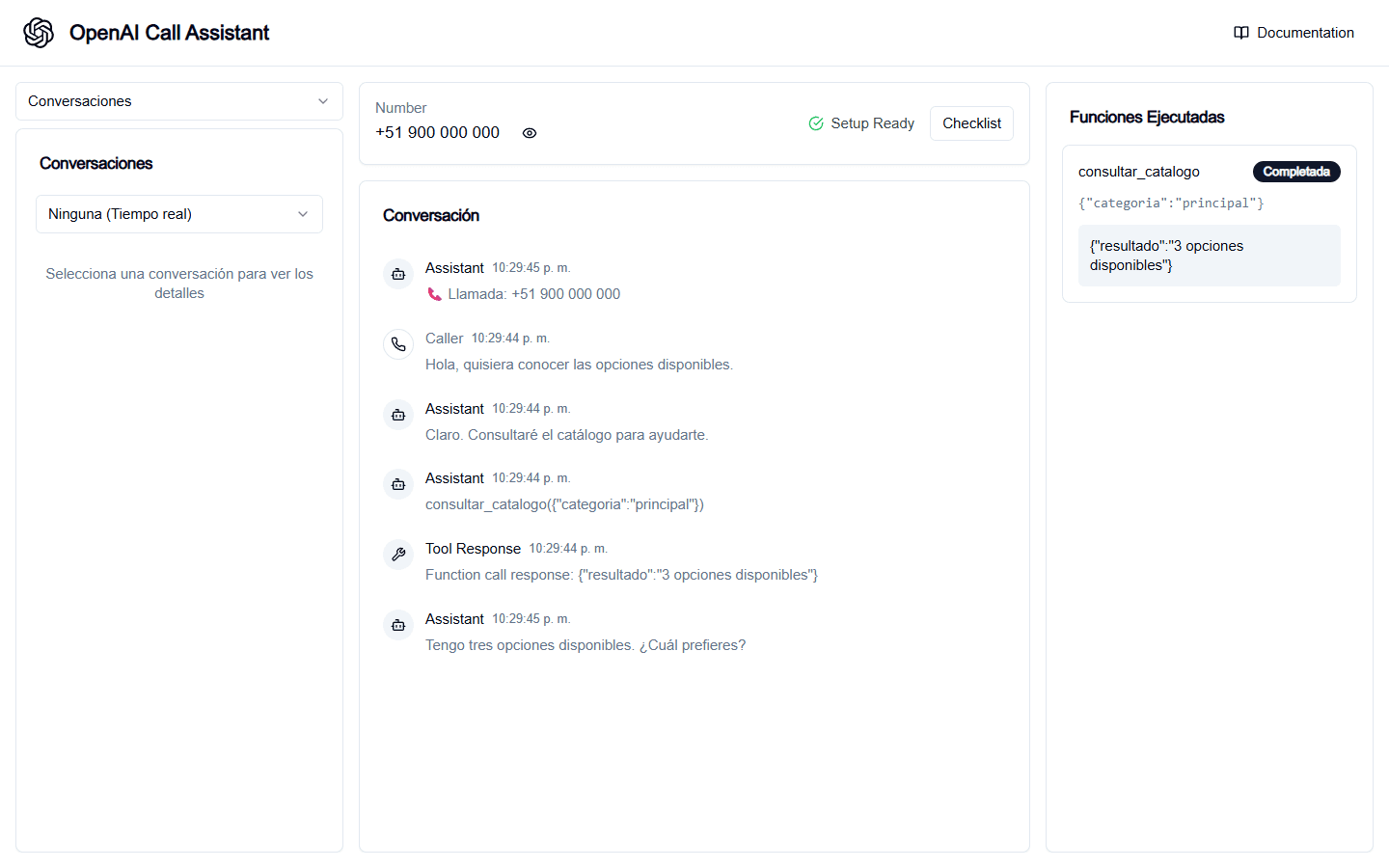Click the 10:29:44 p. m. timestamp beside Tool Response

pos(568,549)
